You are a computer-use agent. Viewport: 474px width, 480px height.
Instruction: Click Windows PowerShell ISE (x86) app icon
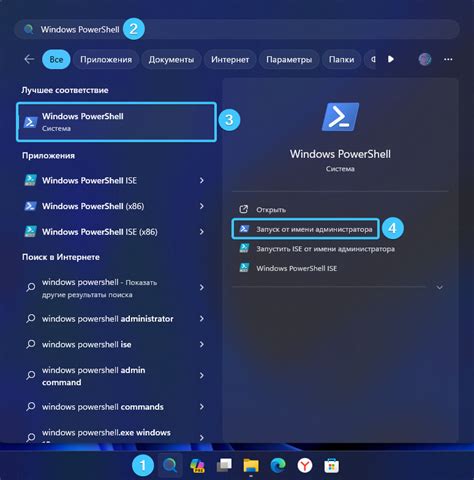coord(31,232)
